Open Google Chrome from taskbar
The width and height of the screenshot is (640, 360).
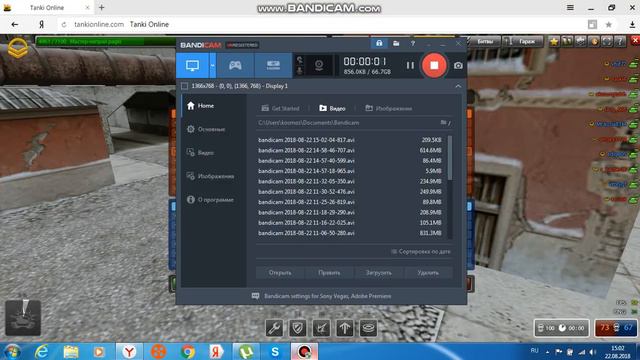click(x=188, y=351)
